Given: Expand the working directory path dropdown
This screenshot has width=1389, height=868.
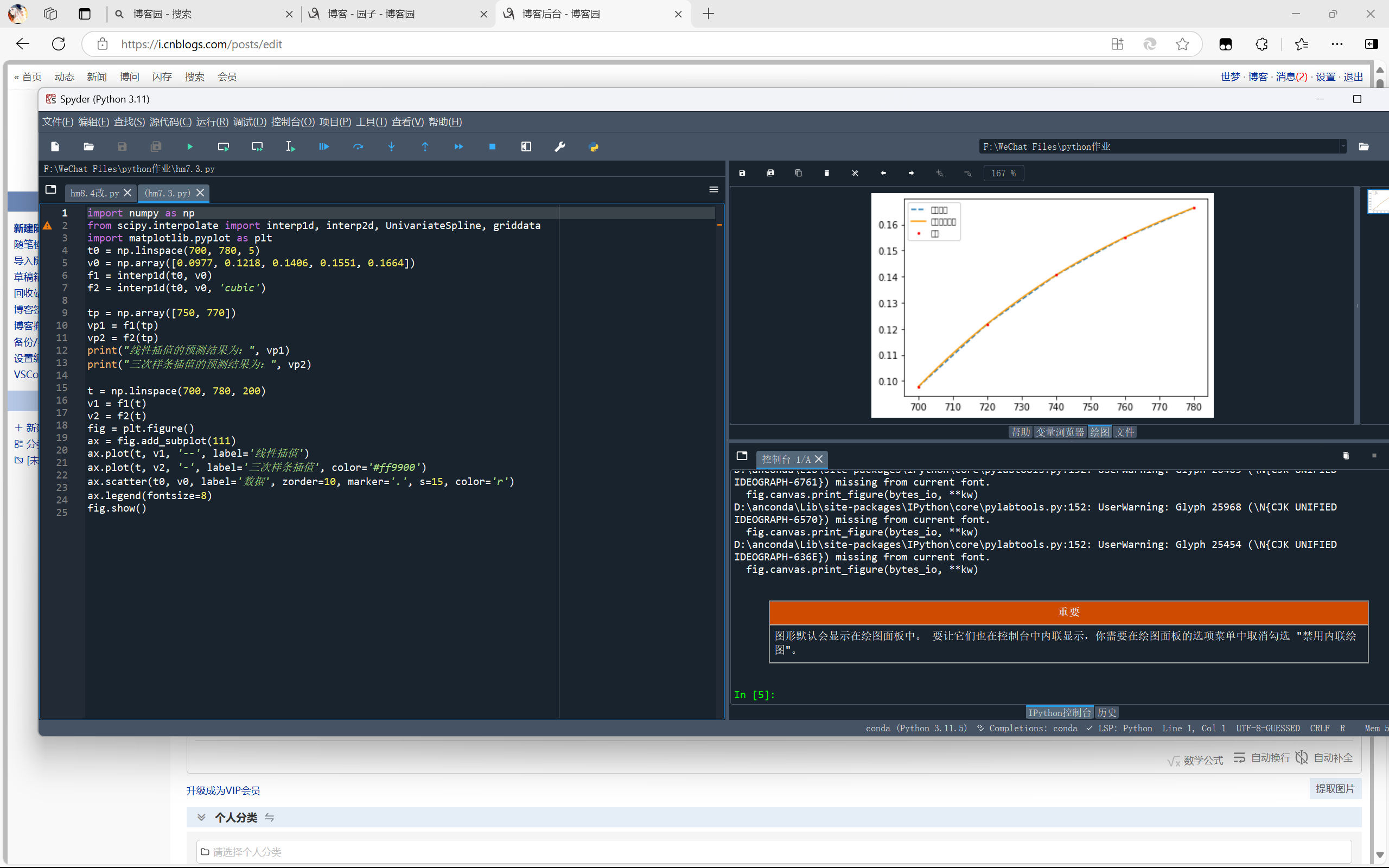Looking at the screenshot, I should click(x=1343, y=147).
